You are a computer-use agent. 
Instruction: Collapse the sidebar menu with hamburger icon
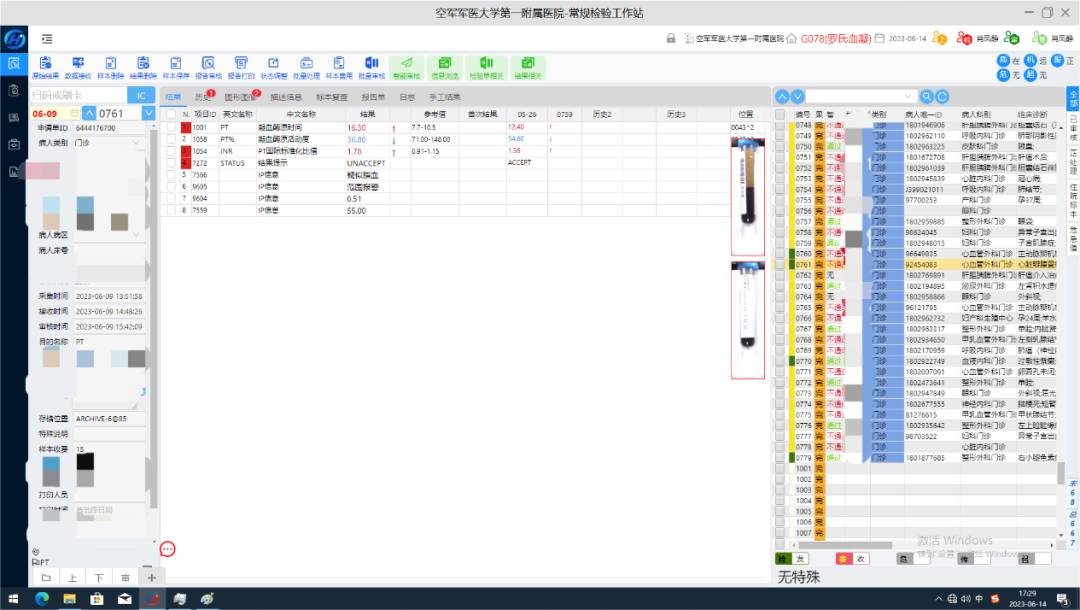pos(47,39)
